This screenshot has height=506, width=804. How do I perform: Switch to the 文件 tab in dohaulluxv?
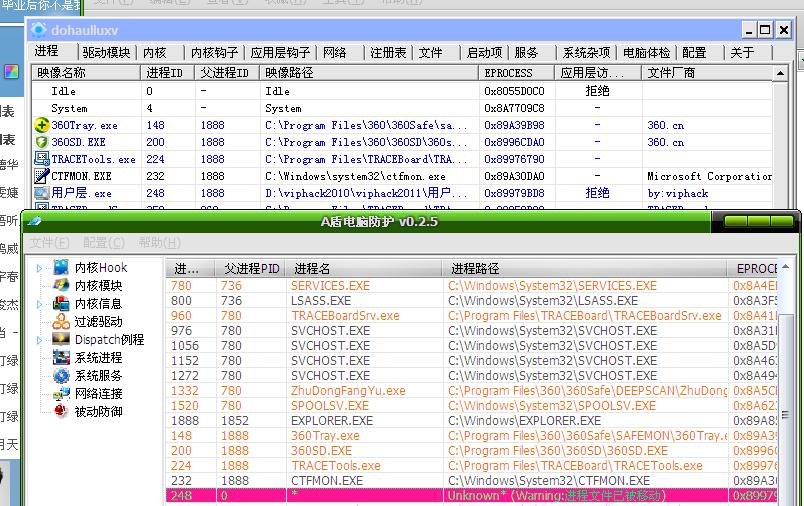[431, 52]
